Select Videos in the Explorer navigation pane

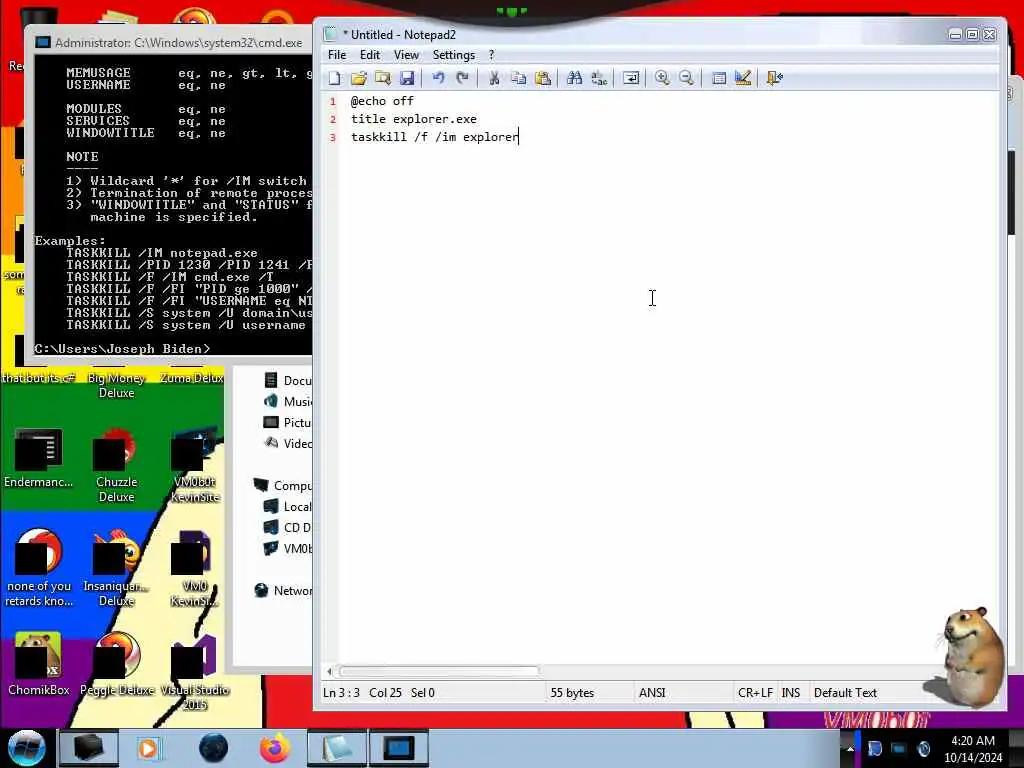click(x=288, y=443)
